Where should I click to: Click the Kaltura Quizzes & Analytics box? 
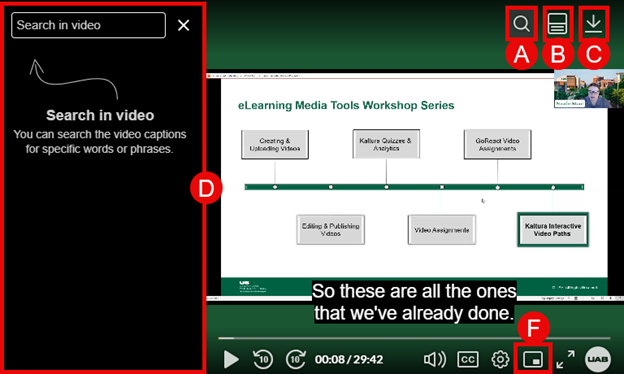click(x=386, y=144)
